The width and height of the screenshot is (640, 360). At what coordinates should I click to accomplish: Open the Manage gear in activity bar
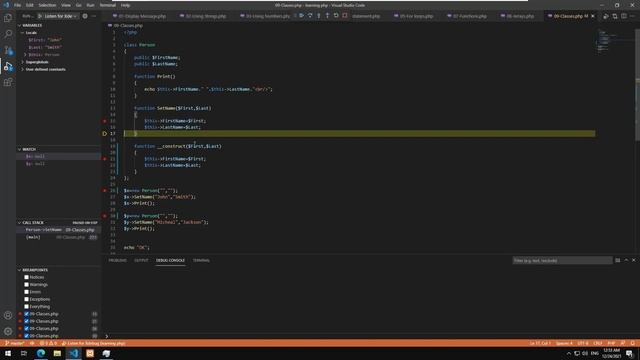point(8,331)
